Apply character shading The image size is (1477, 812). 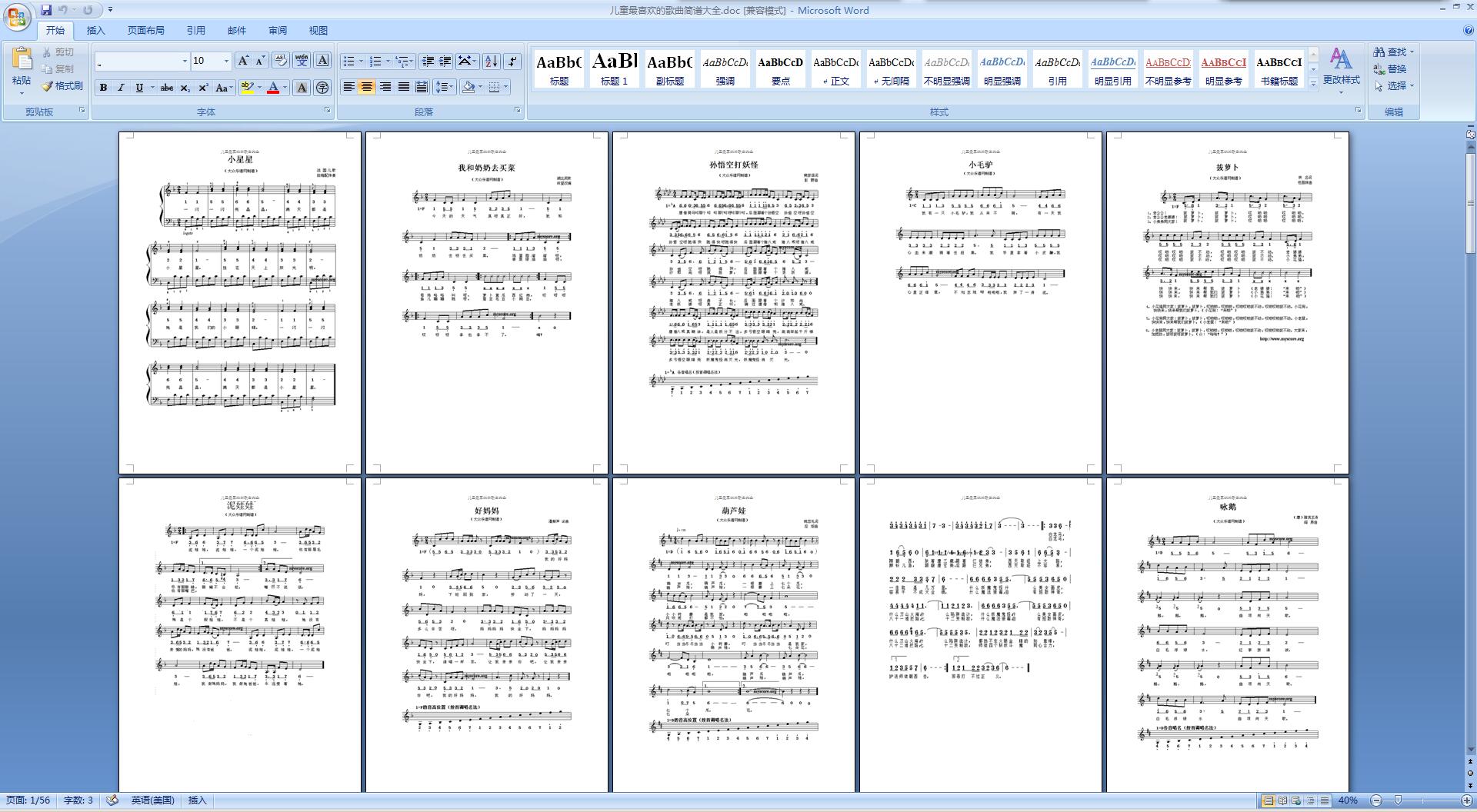302,88
